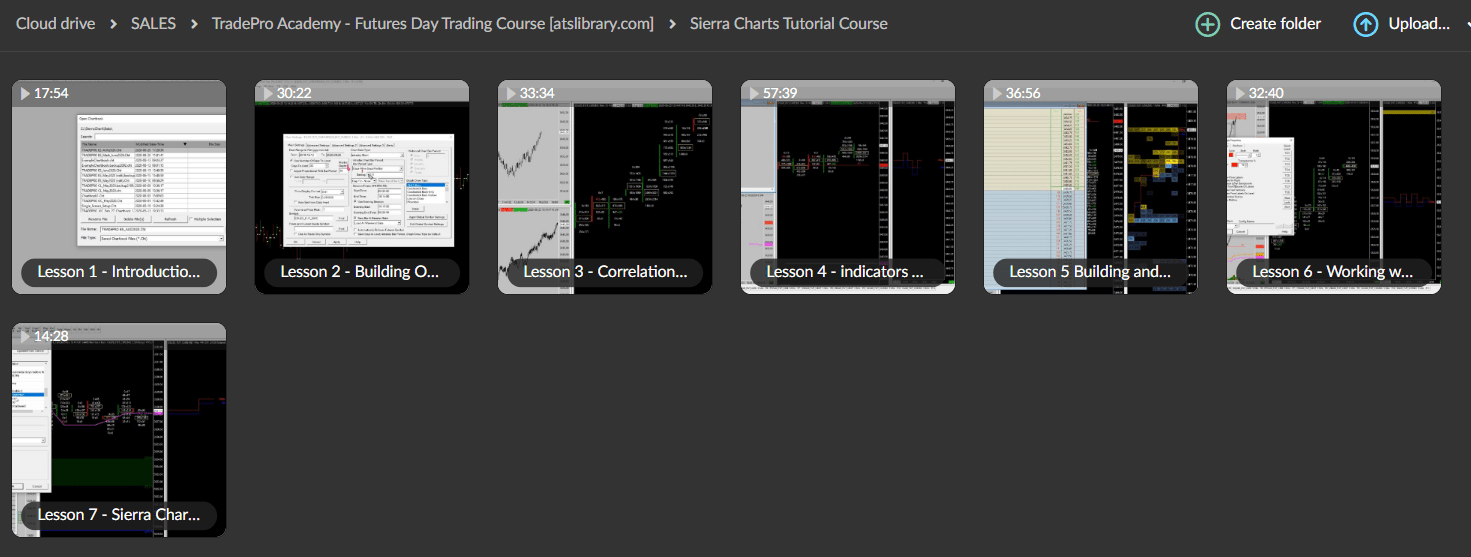Viewport: 1471px width, 557px height.
Task: Go to SALES folder breadcrumb
Action: click(x=153, y=23)
